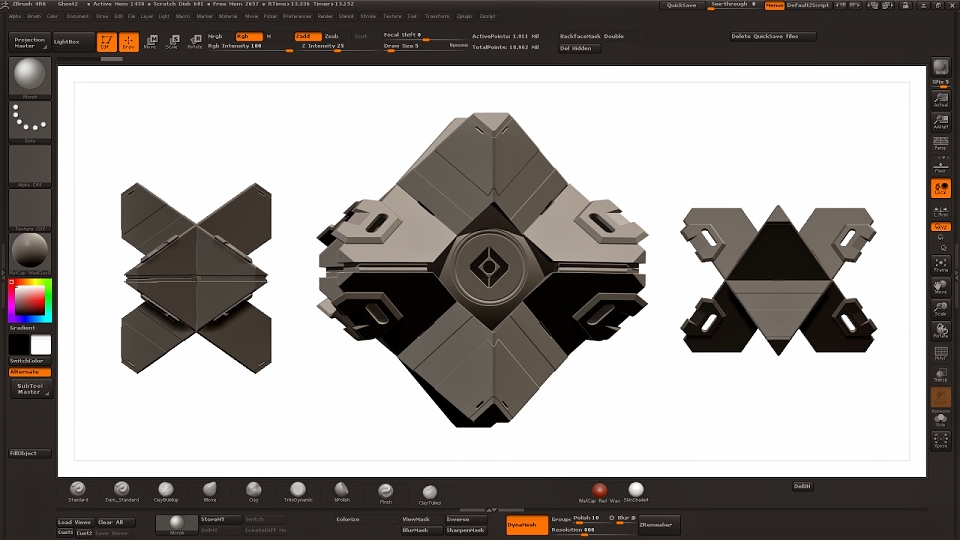Open the Zplugin menu
This screenshot has width=960, height=540.
pyautogui.click(x=464, y=17)
